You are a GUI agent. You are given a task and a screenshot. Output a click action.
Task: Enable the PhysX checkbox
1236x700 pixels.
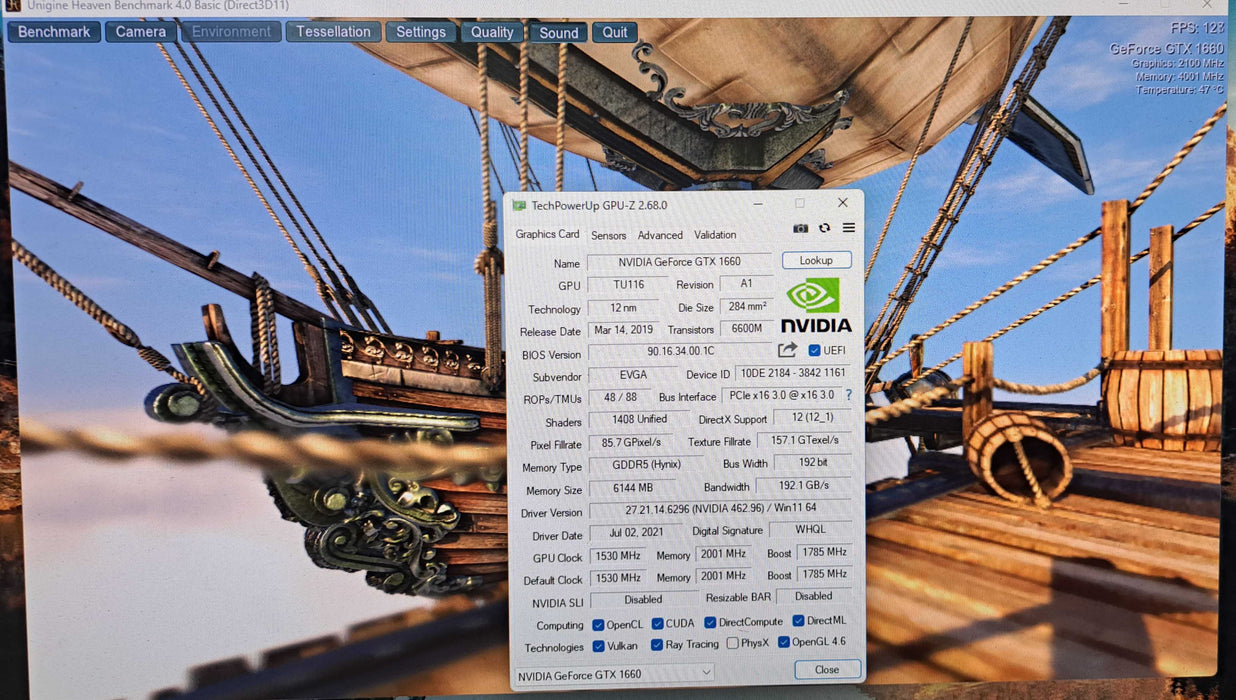[733, 643]
